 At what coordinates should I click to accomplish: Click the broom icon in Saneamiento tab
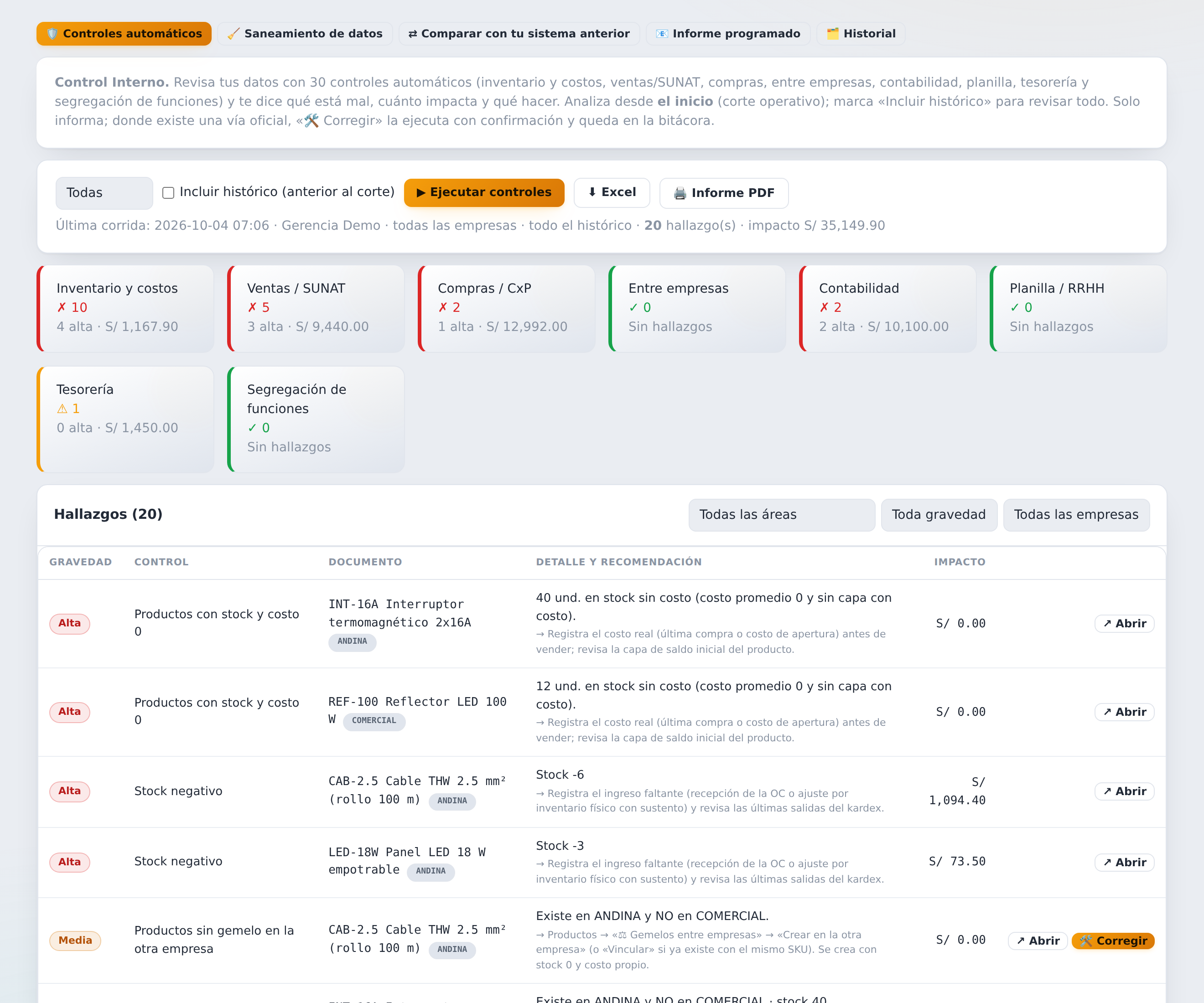coord(234,34)
